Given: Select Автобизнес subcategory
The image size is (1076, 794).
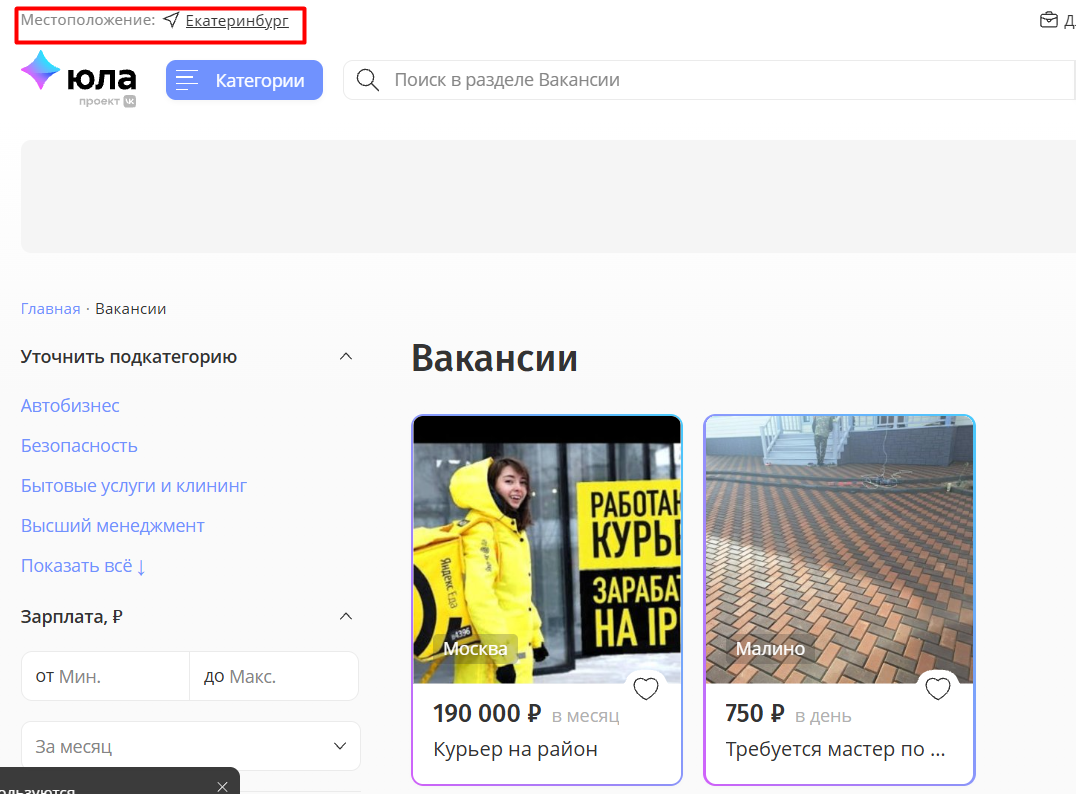Looking at the screenshot, I should [70, 406].
